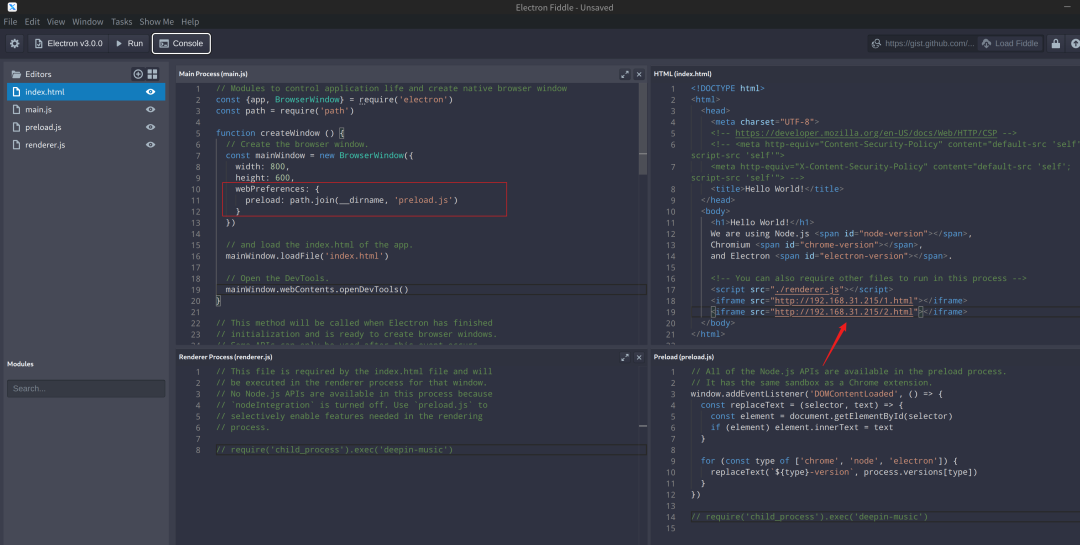Hide the main.js editor via eye icon
This screenshot has width=1080, height=545.
tap(151, 109)
